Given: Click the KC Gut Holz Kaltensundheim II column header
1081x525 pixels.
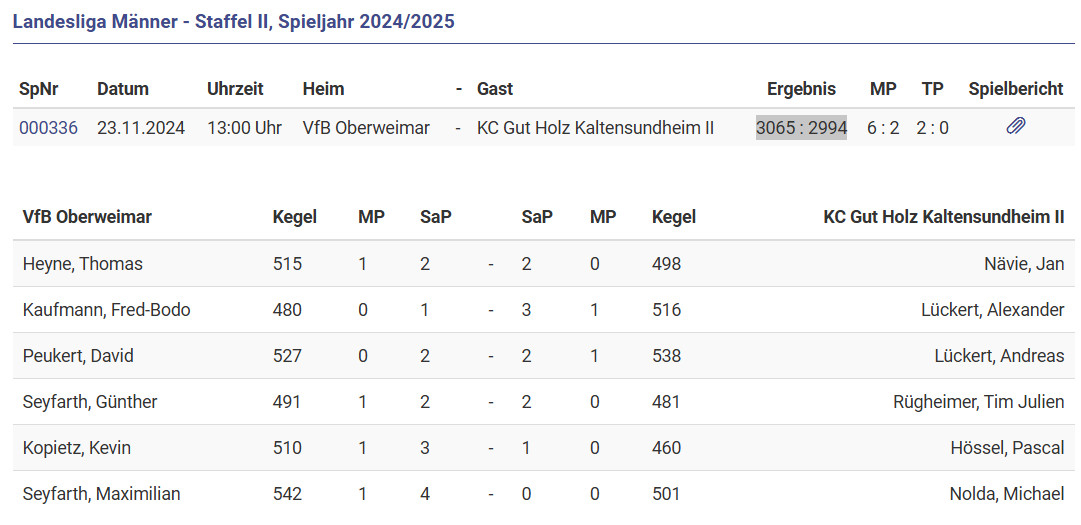Looking at the screenshot, I should [x=943, y=217].
